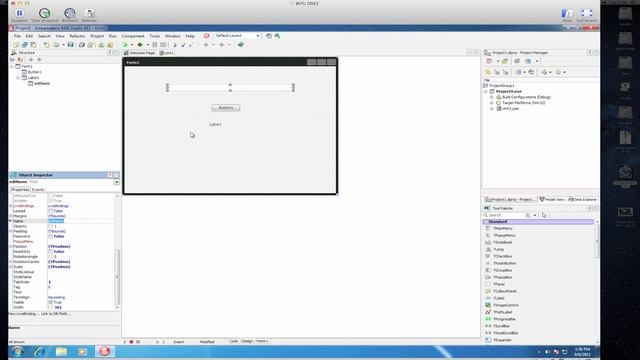Click the Windows Start button

[17, 351]
